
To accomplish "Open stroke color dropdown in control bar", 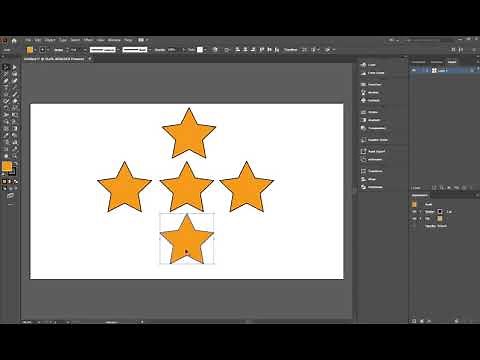I will pyautogui.click(x=48, y=50).
